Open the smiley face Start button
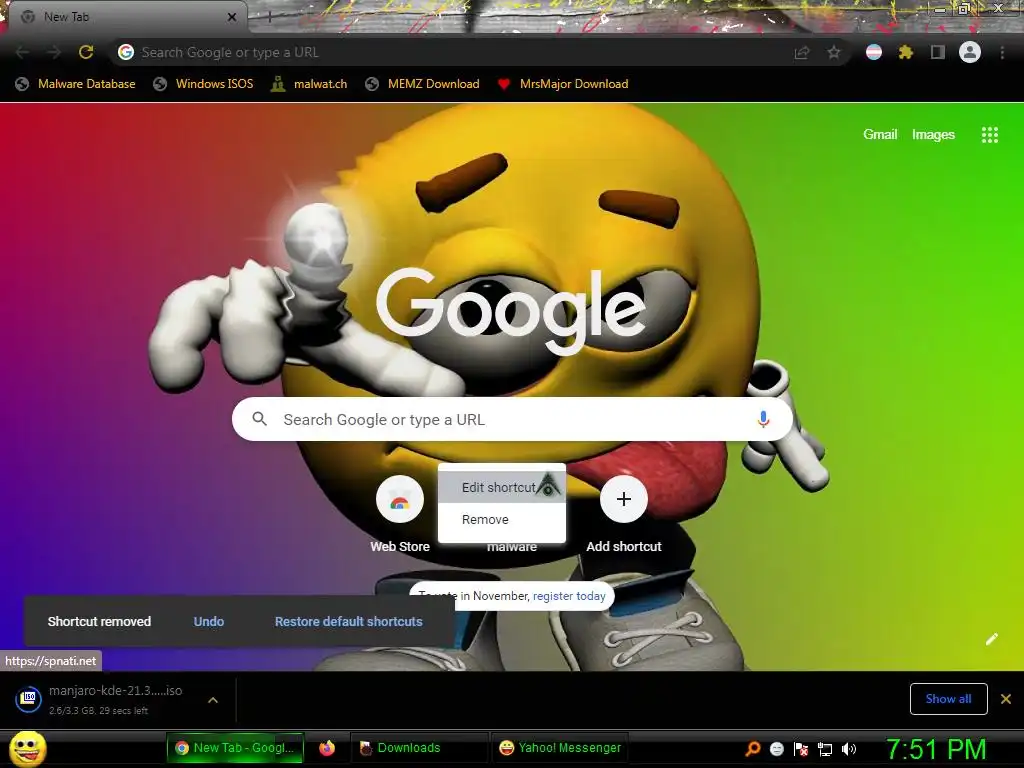This screenshot has height=768, width=1024. (x=27, y=748)
